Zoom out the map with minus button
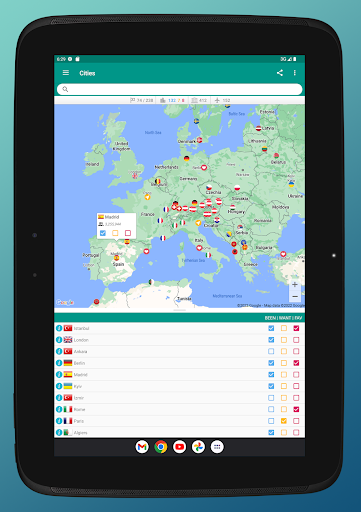The width and height of the screenshot is (361, 512). [x=295, y=296]
